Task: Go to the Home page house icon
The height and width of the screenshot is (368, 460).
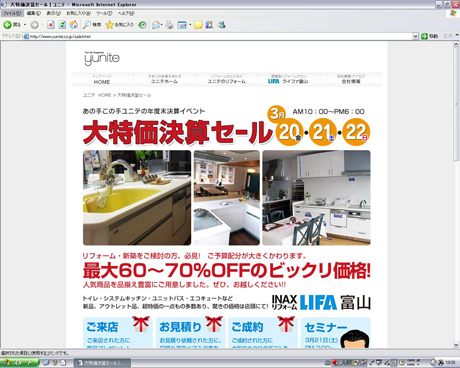Action: (x=74, y=25)
